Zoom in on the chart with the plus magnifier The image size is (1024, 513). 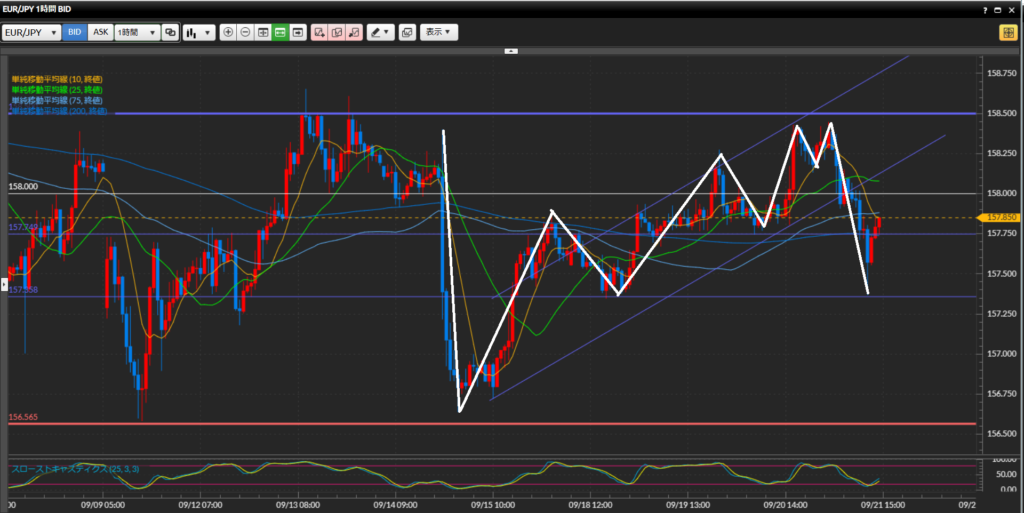click(228, 32)
